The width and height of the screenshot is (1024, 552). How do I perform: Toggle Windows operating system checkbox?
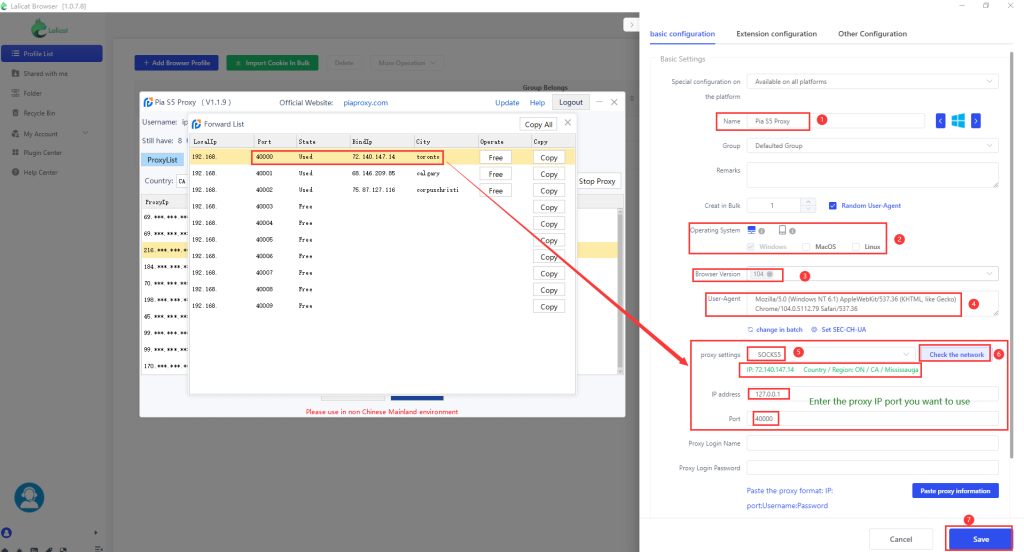[751, 247]
